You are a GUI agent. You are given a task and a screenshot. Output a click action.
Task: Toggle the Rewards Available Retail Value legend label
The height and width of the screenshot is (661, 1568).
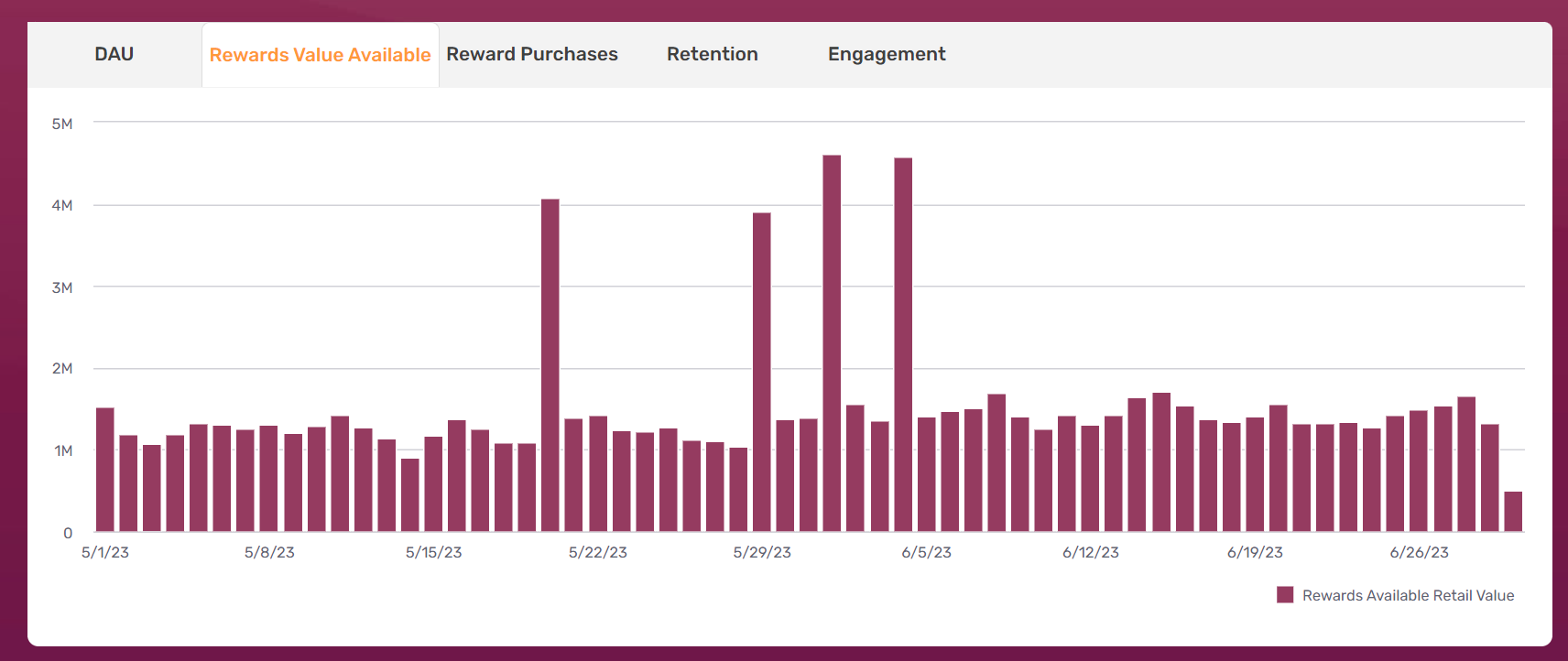pos(1408,596)
